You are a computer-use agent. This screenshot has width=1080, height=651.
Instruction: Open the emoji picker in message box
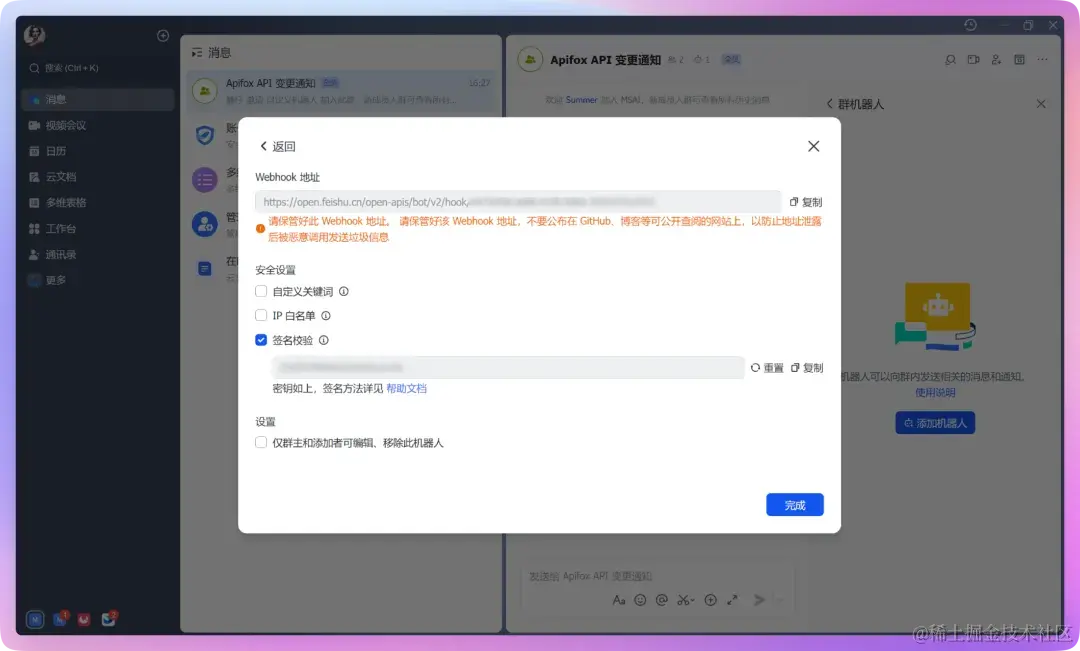(640, 600)
